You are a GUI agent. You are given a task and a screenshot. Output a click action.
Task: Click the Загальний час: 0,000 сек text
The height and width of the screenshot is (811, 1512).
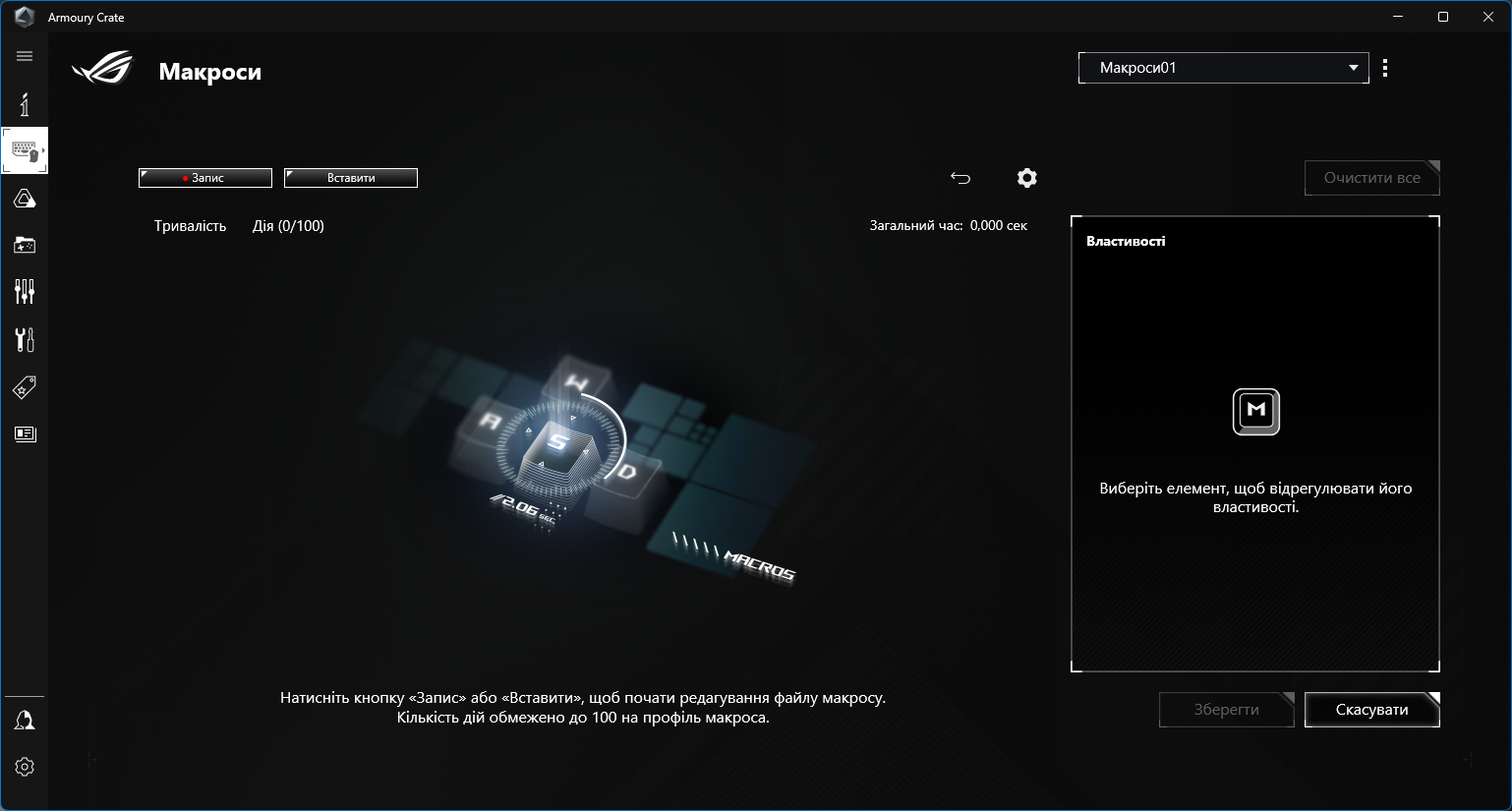click(949, 225)
